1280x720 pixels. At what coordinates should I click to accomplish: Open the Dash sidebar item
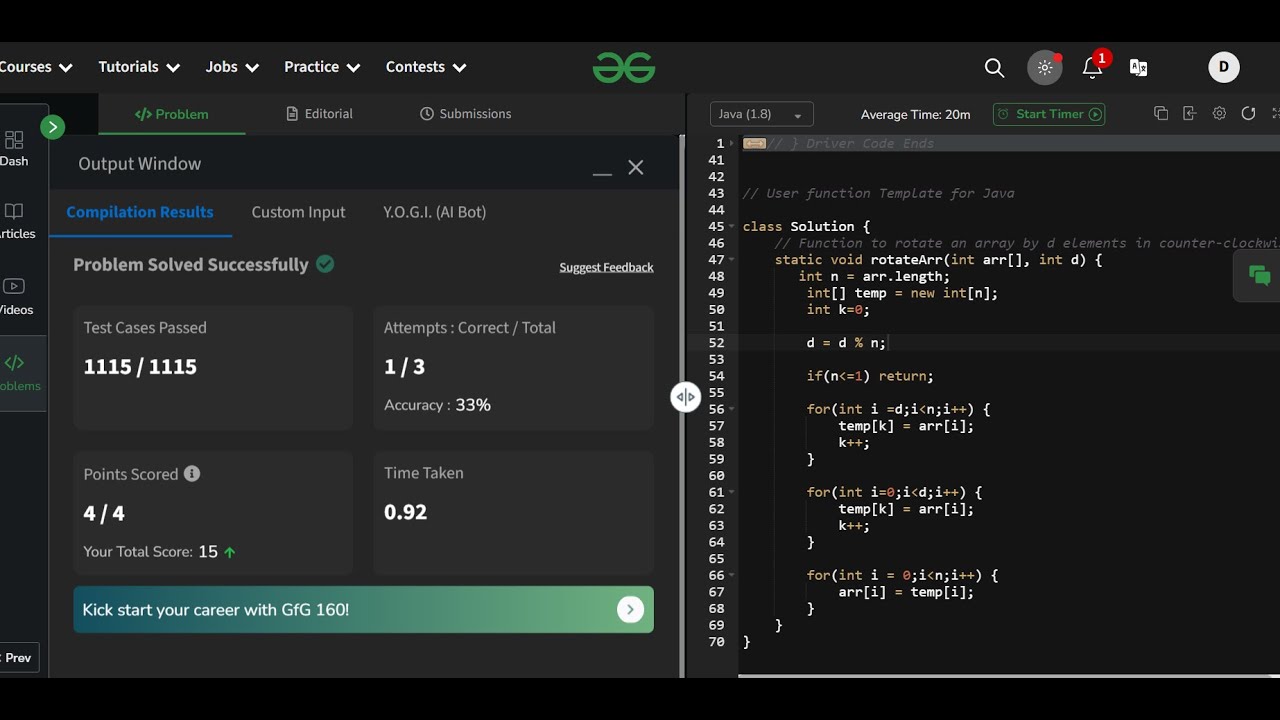pos(14,149)
